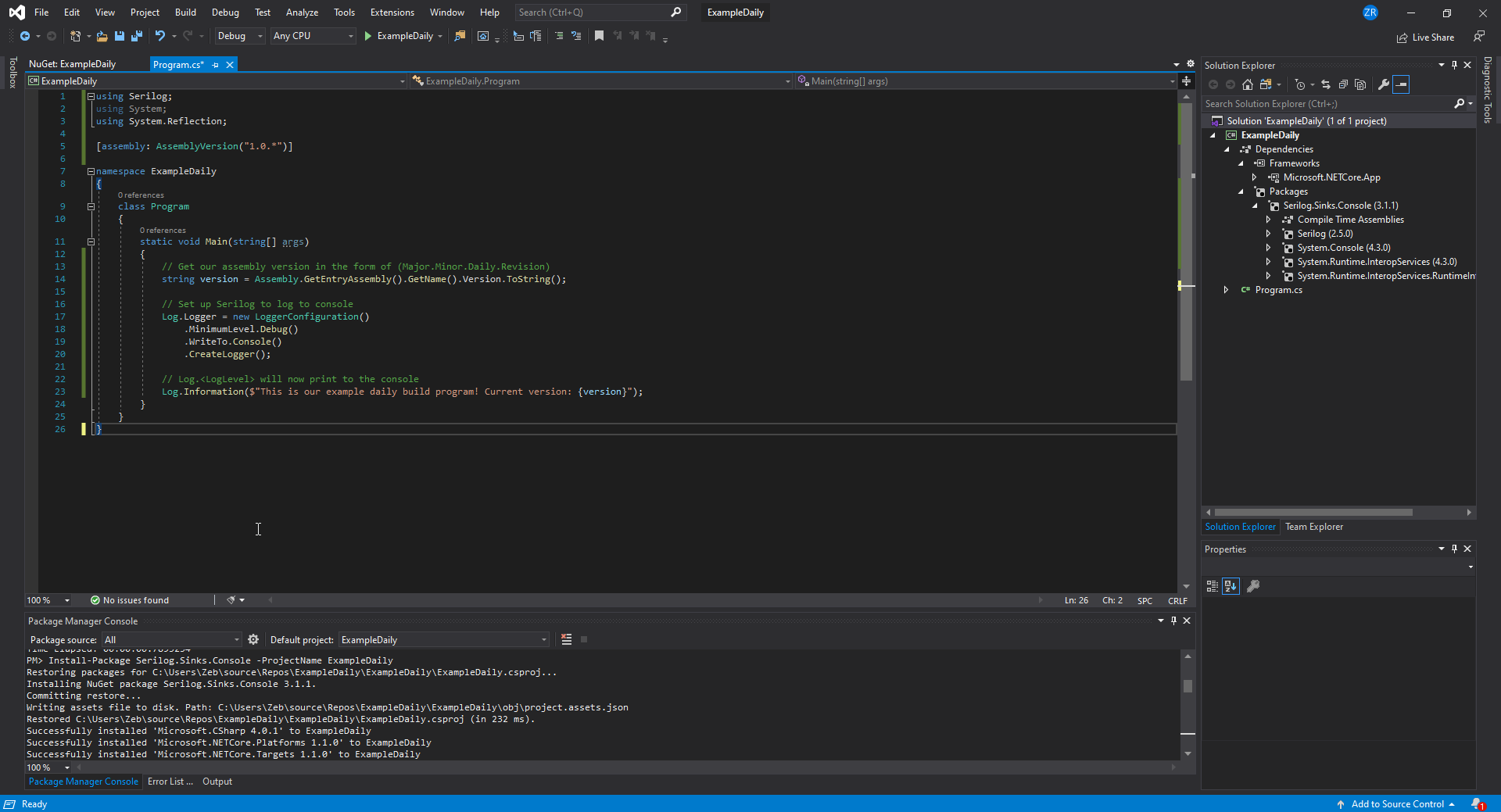Go to Solution Explorer Home
Viewport: 1501px width, 812px height.
(x=1248, y=84)
